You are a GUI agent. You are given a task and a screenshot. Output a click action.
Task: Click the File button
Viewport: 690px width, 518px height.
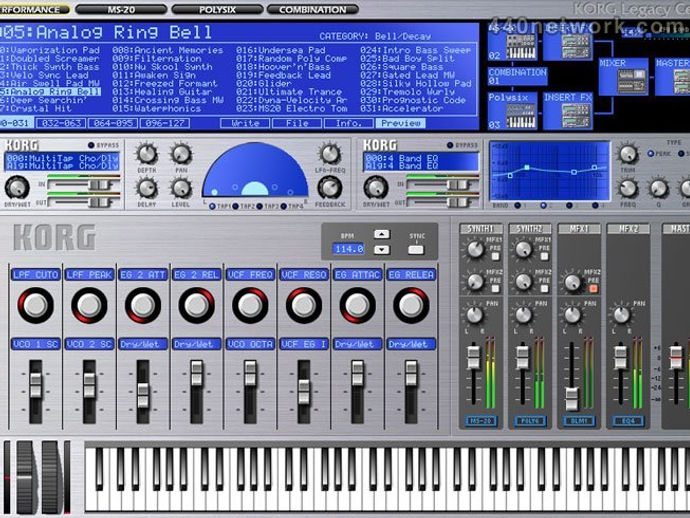pyautogui.click(x=297, y=123)
